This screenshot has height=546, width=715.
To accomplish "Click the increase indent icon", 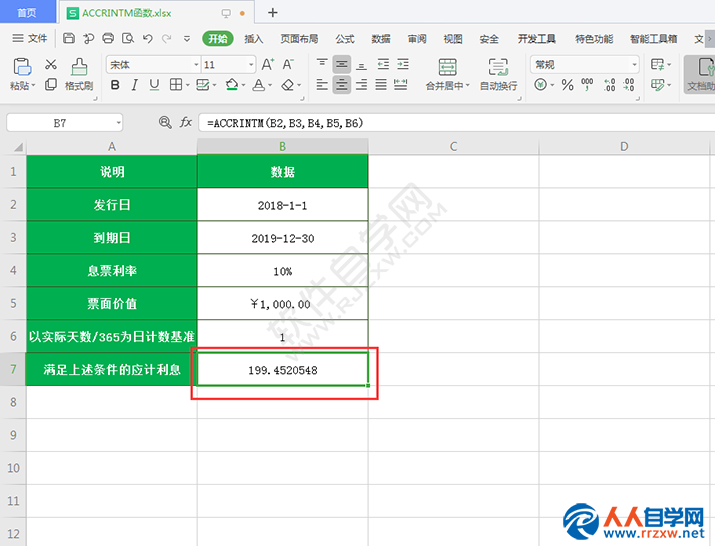I will (403, 64).
